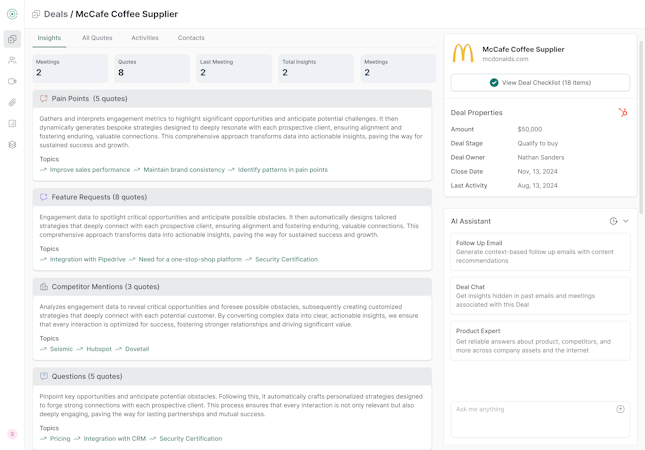Open the contacts person icon in sidebar

(x=12, y=60)
